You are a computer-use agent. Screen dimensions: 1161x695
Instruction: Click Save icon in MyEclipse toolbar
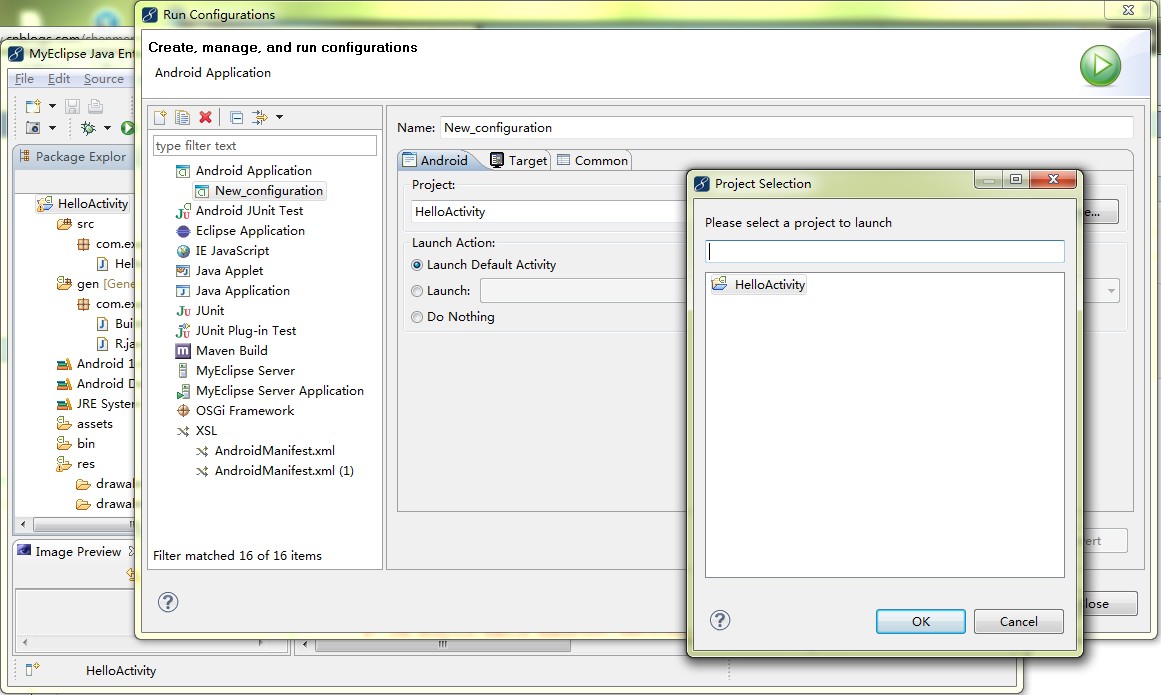pos(72,106)
